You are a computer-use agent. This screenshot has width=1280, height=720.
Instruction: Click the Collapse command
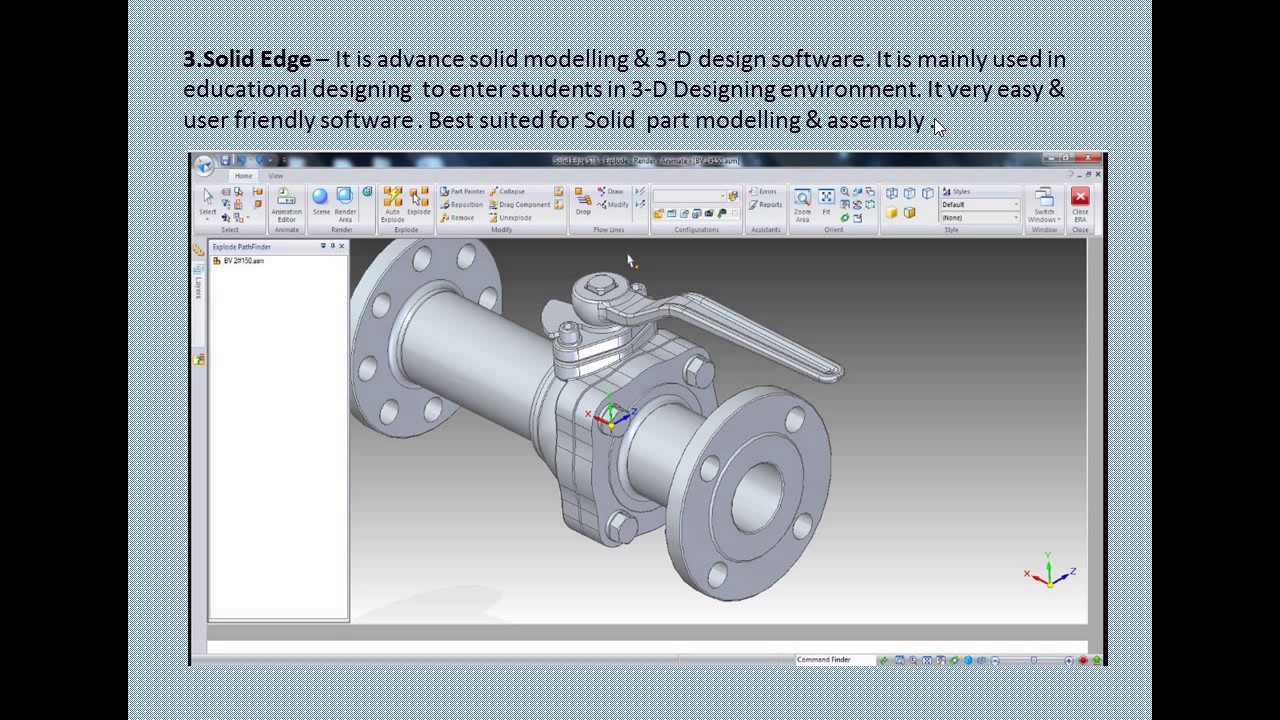507,191
